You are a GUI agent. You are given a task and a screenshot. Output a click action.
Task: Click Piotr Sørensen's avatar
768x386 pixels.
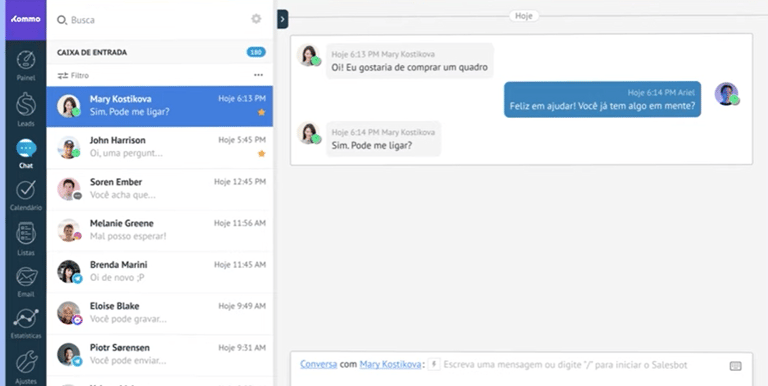(x=69, y=354)
